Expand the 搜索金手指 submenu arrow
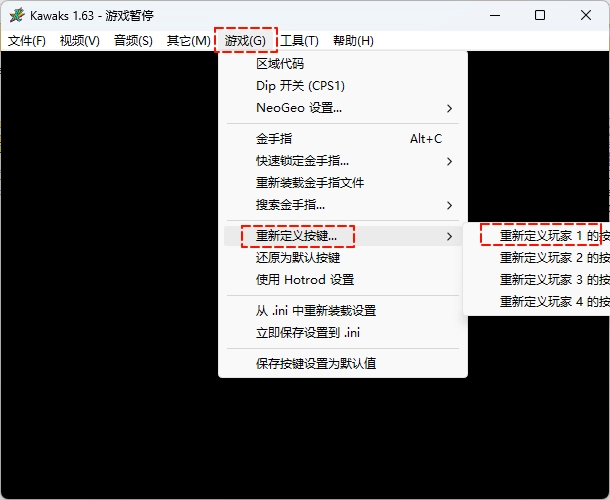This screenshot has width=610, height=500. (449, 205)
